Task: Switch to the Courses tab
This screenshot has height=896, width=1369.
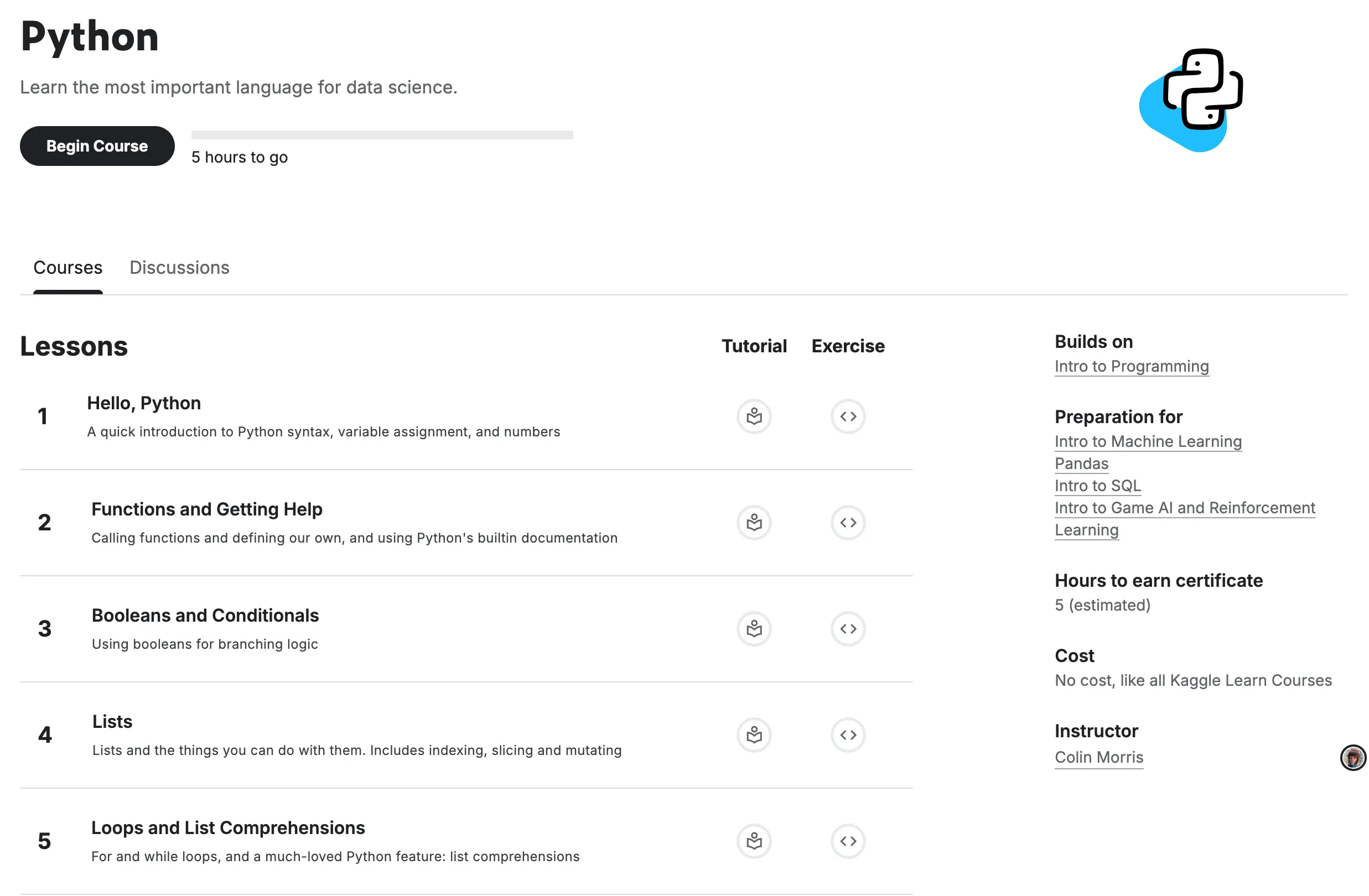Action: (x=68, y=268)
